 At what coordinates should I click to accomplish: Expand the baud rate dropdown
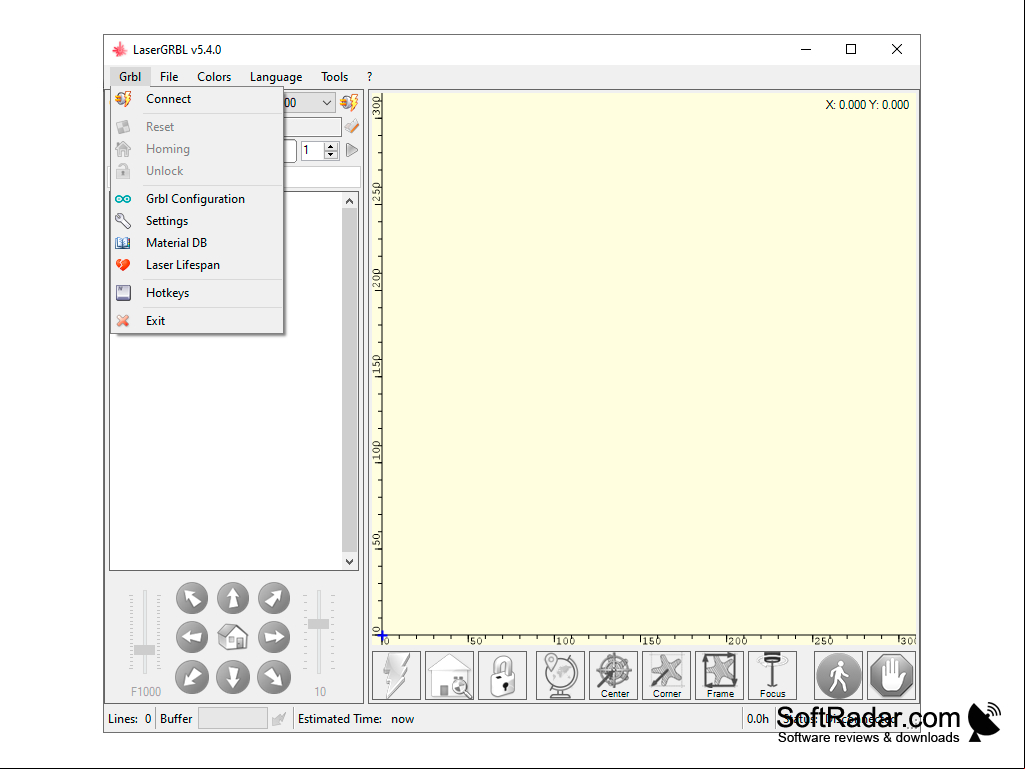[x=326, y=103]
